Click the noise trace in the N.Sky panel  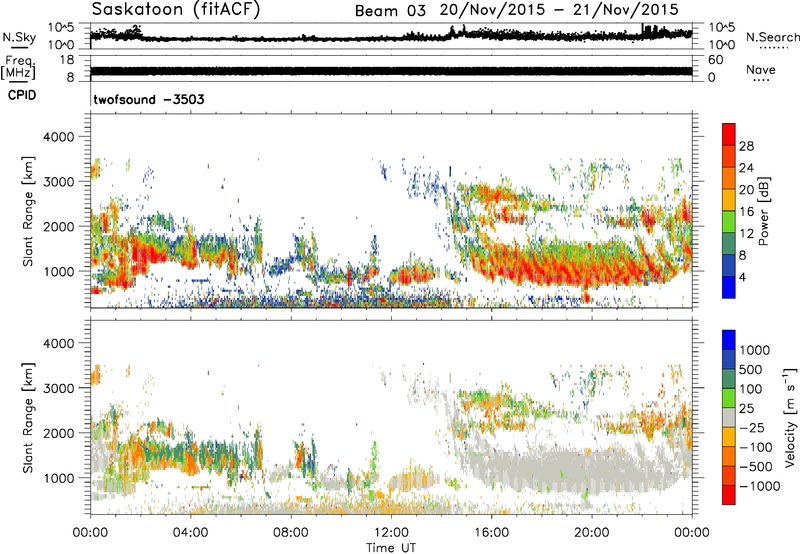click(391, 37)
